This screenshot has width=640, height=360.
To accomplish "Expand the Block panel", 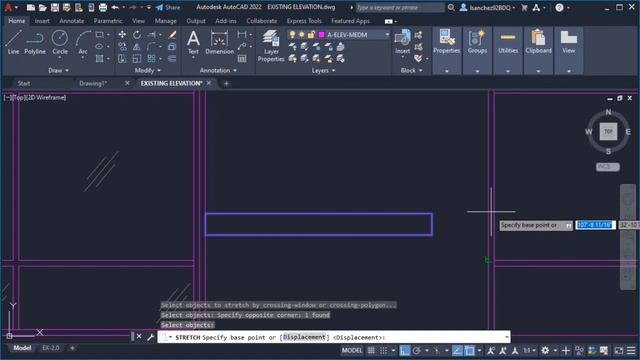I will click(x=411, y=70).
